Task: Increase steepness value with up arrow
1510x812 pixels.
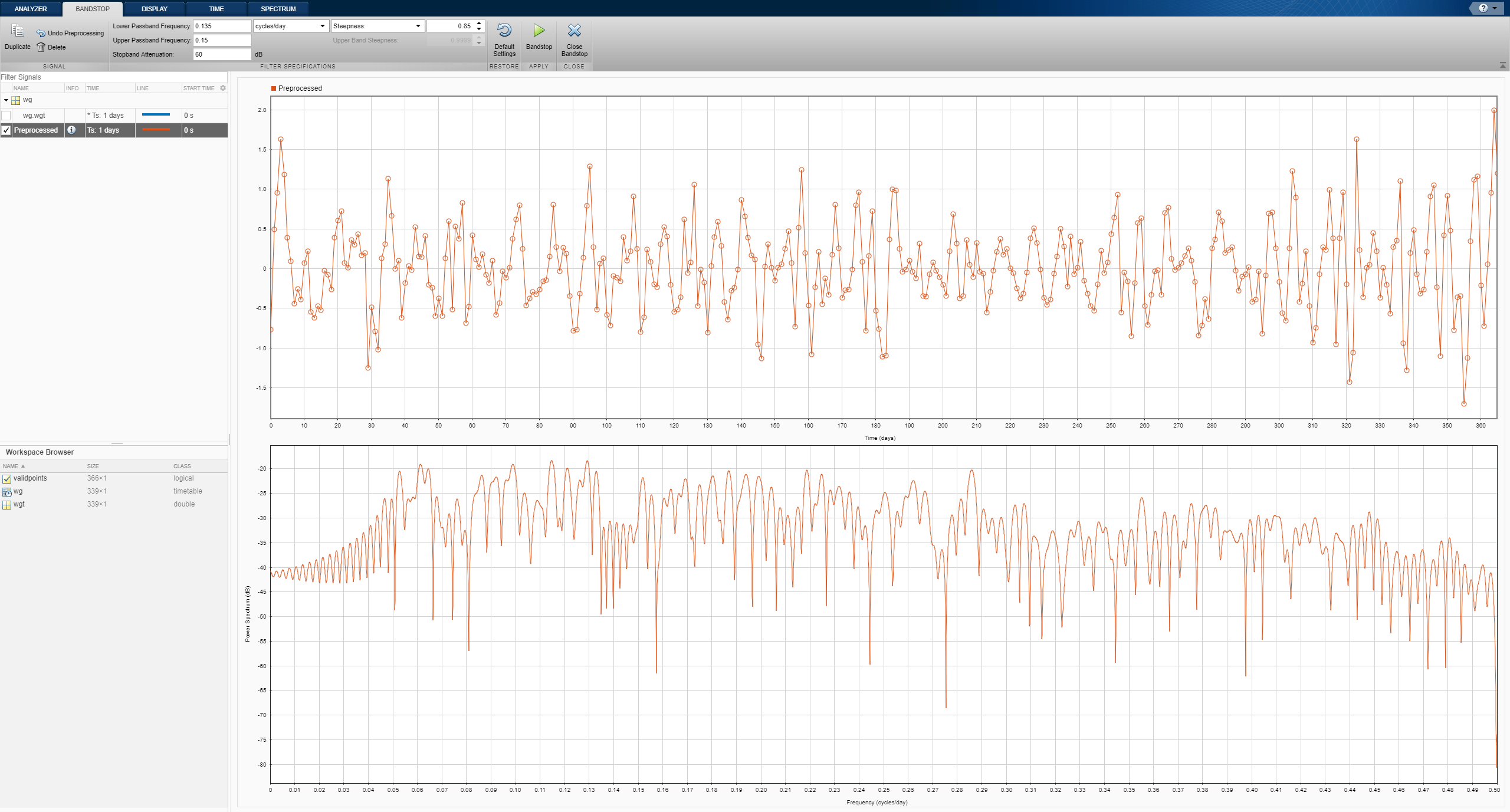Action: click(x=479, y=24)
